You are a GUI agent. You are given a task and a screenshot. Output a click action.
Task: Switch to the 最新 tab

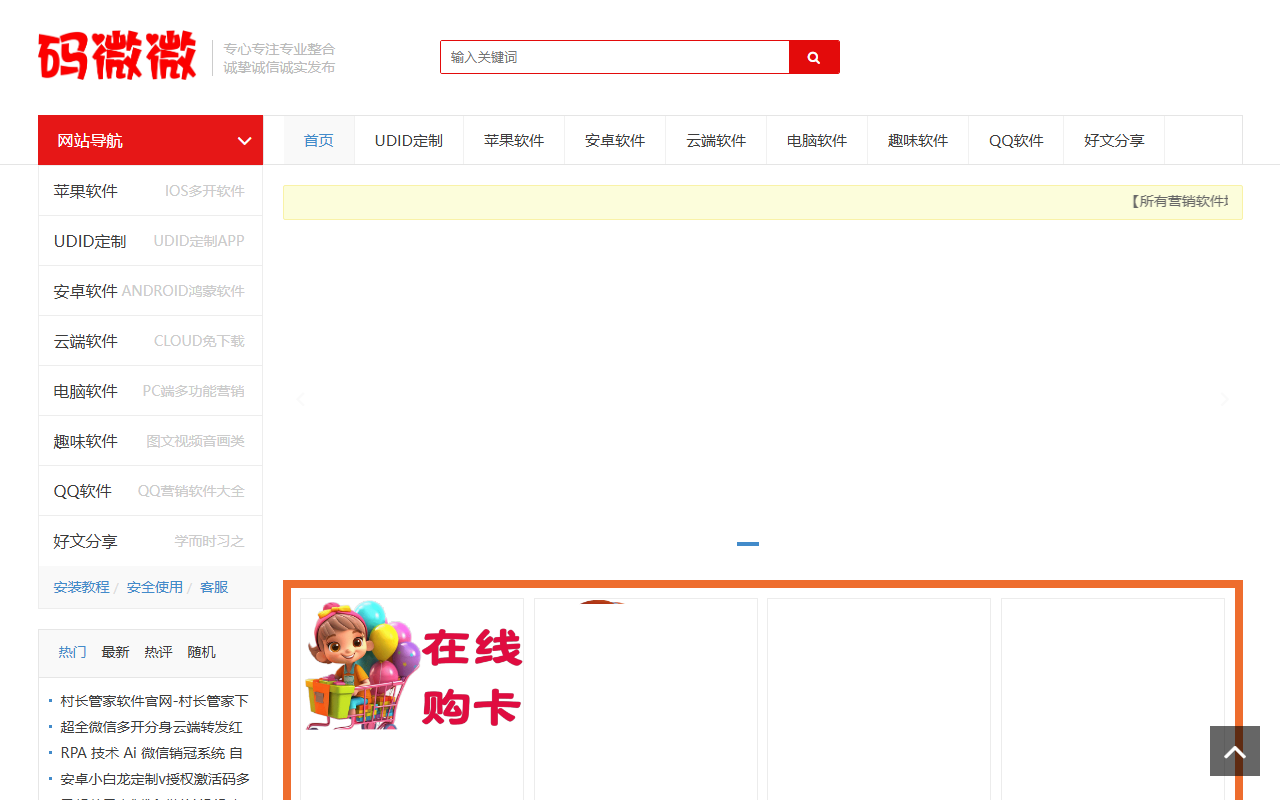pos(115,652)
